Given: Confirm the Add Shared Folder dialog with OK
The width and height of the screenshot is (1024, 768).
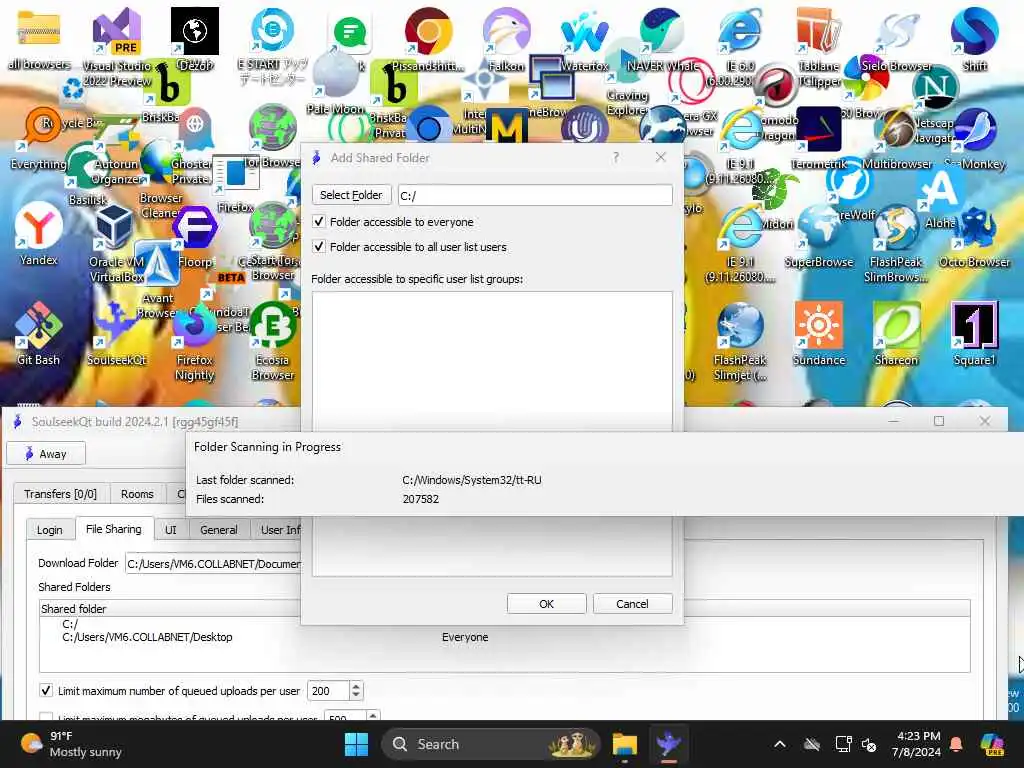Looking at the screenshot, I should [547, 604].
